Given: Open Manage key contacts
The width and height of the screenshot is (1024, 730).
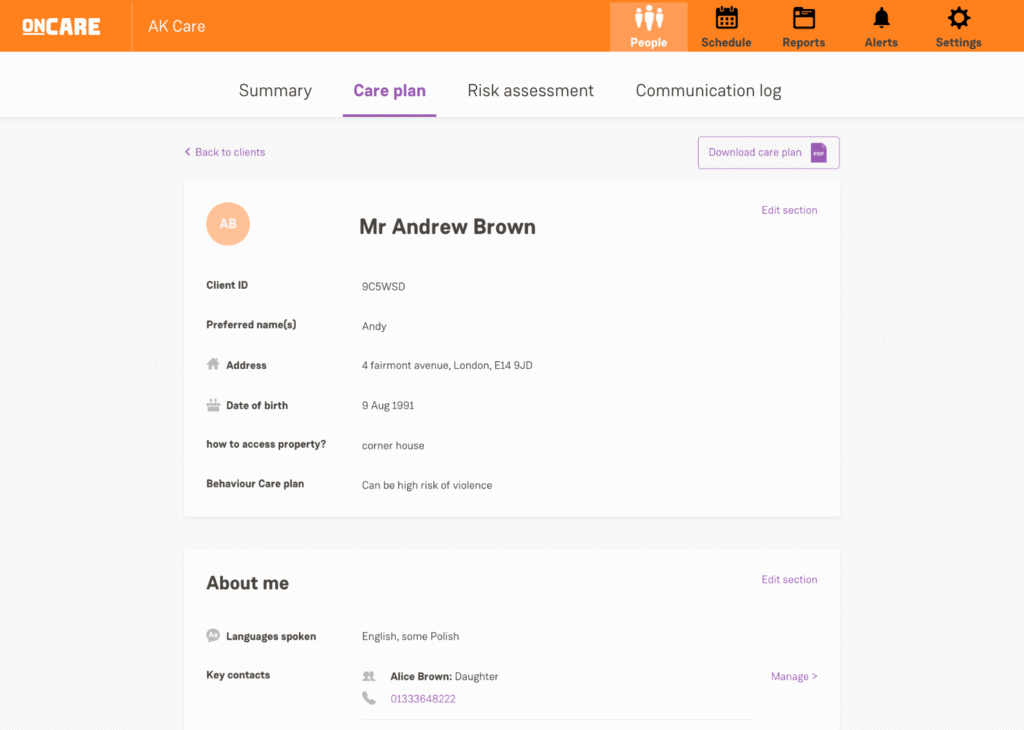Looking at the screenshot, I should (x=794, y=676).
